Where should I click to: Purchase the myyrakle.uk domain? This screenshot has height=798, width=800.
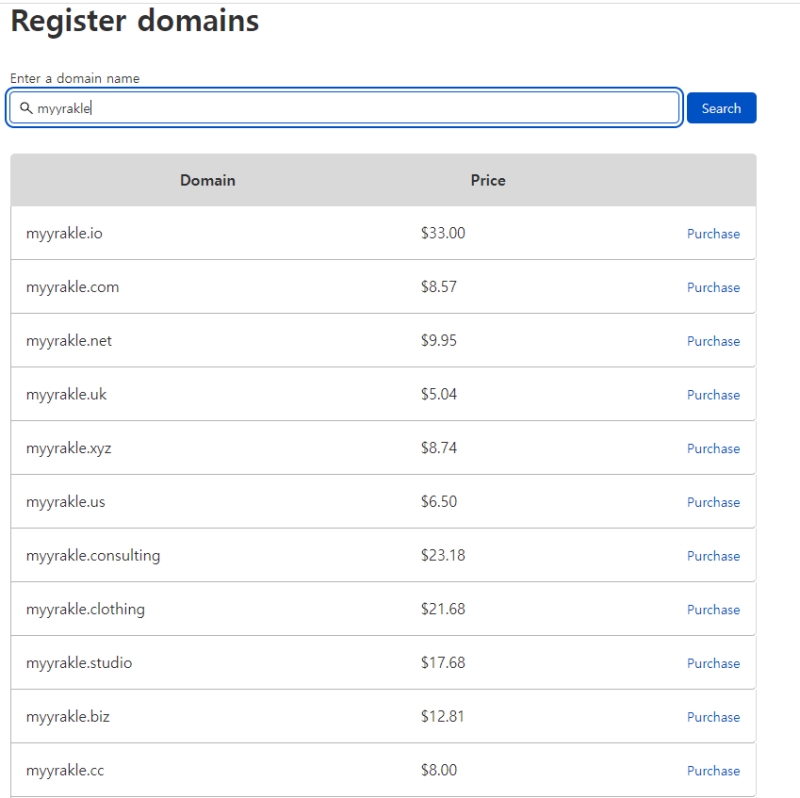tap(713, 395)
